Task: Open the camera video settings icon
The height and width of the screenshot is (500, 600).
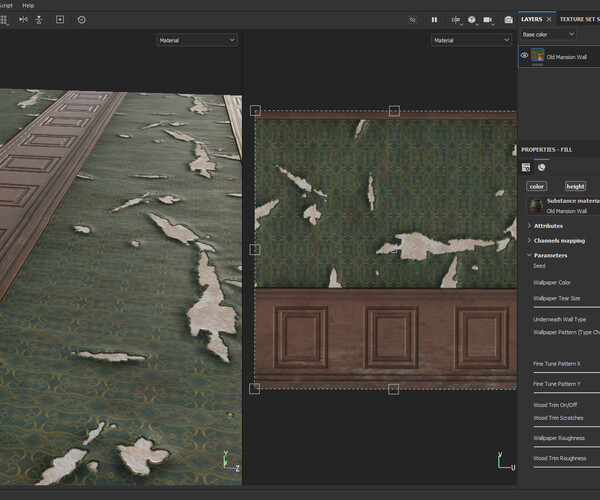Action: (488, 20)
